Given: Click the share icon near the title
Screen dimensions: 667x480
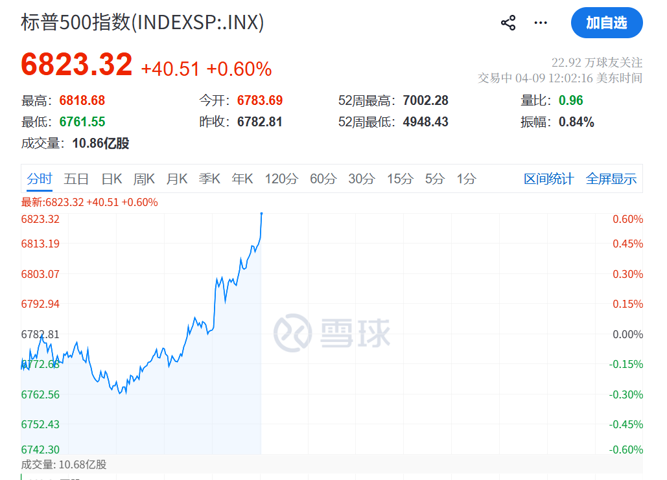Looking at the screenshot, I should click(508, 23).
